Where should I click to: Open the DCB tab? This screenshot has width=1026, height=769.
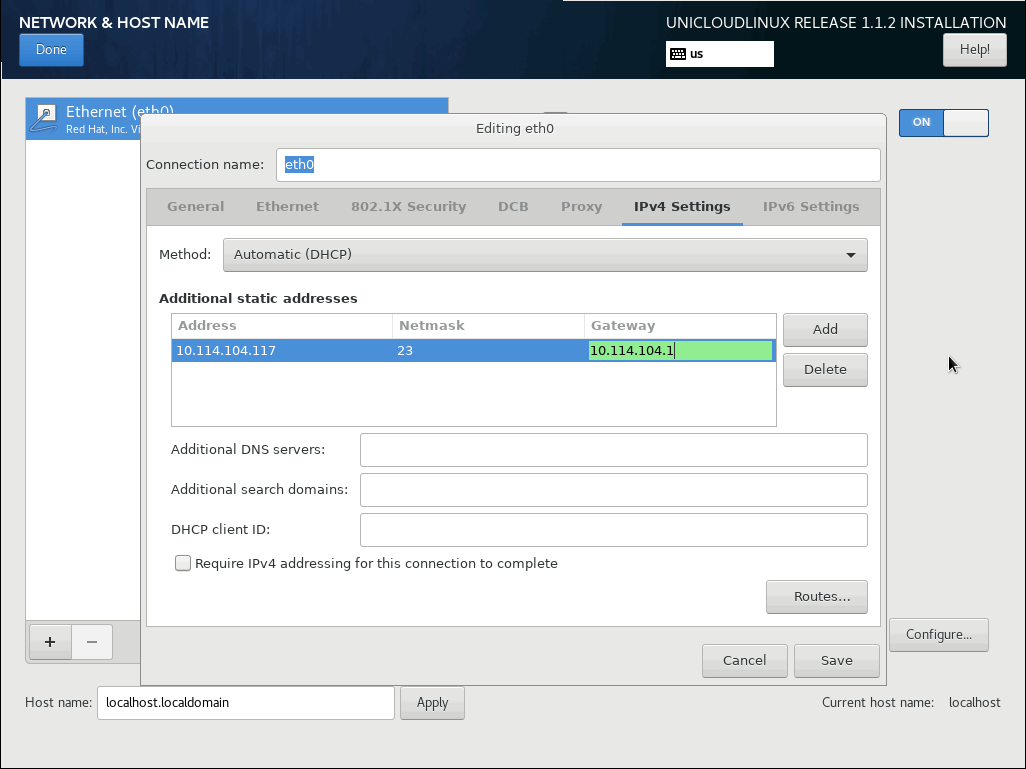click(x=513, y=207)
